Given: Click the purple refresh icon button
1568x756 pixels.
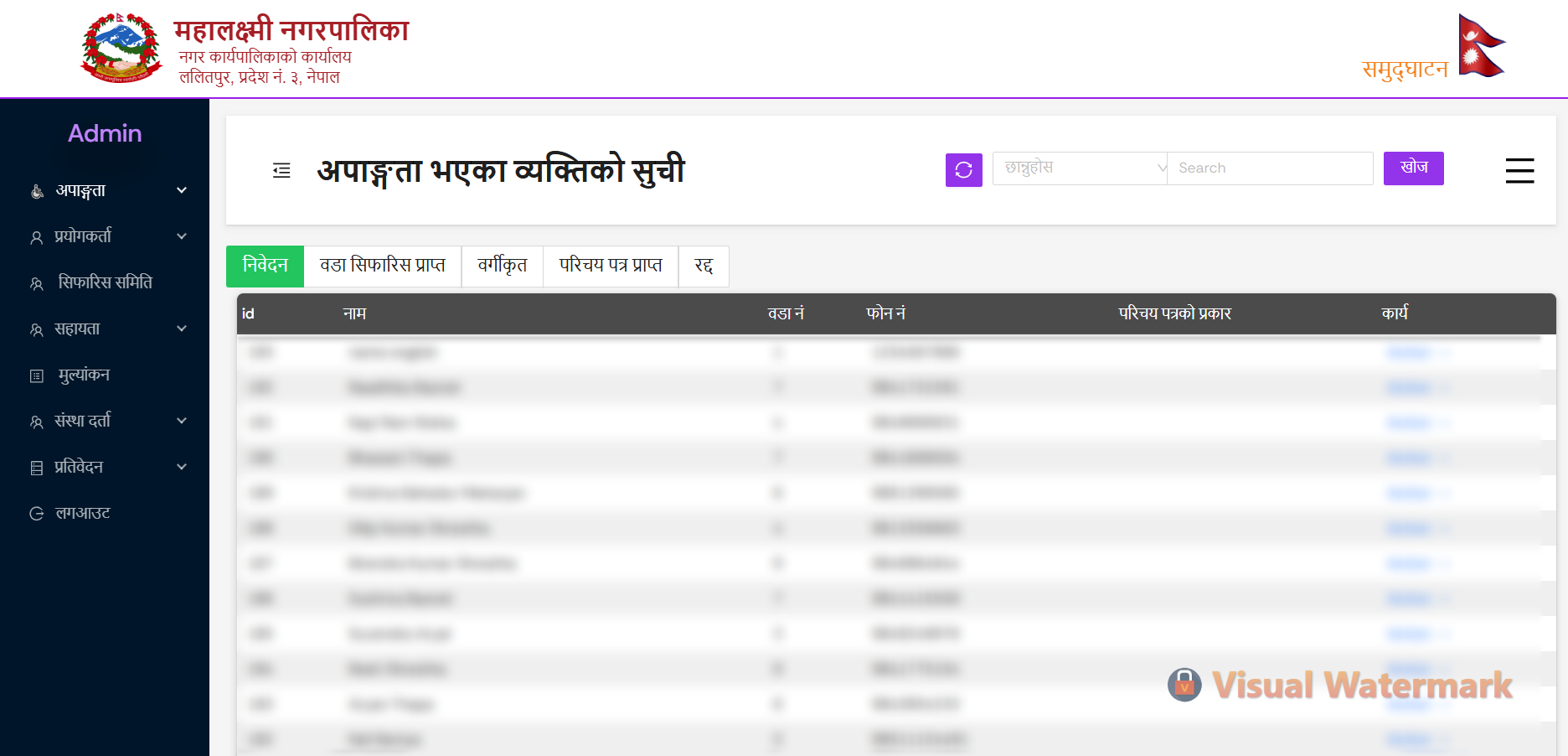Looking at the screenshot, I should (963, 170).
